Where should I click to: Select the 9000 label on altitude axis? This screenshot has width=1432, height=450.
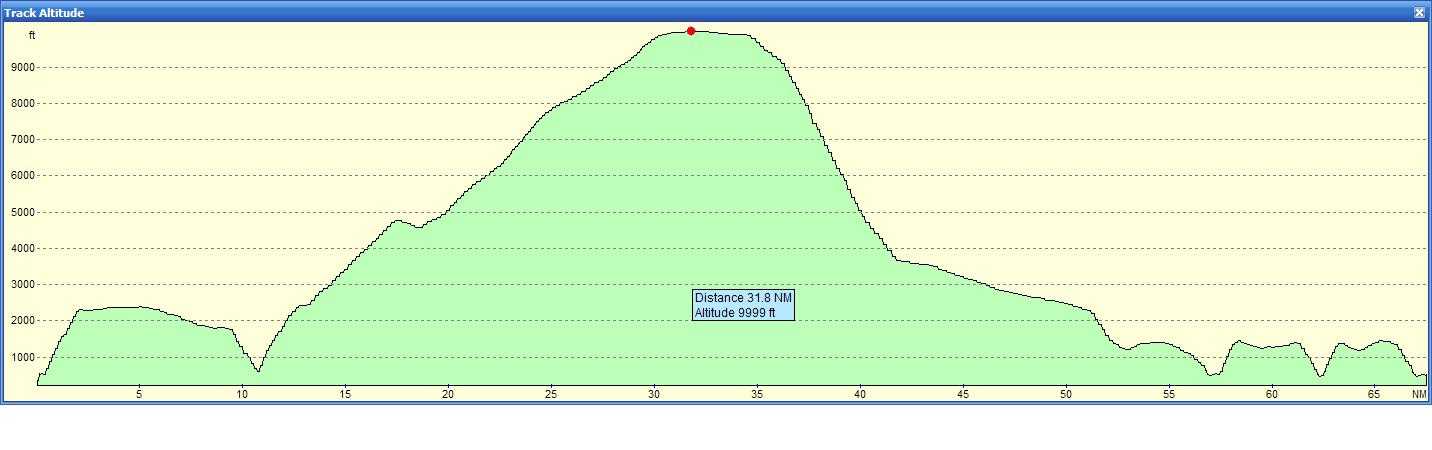24,68
